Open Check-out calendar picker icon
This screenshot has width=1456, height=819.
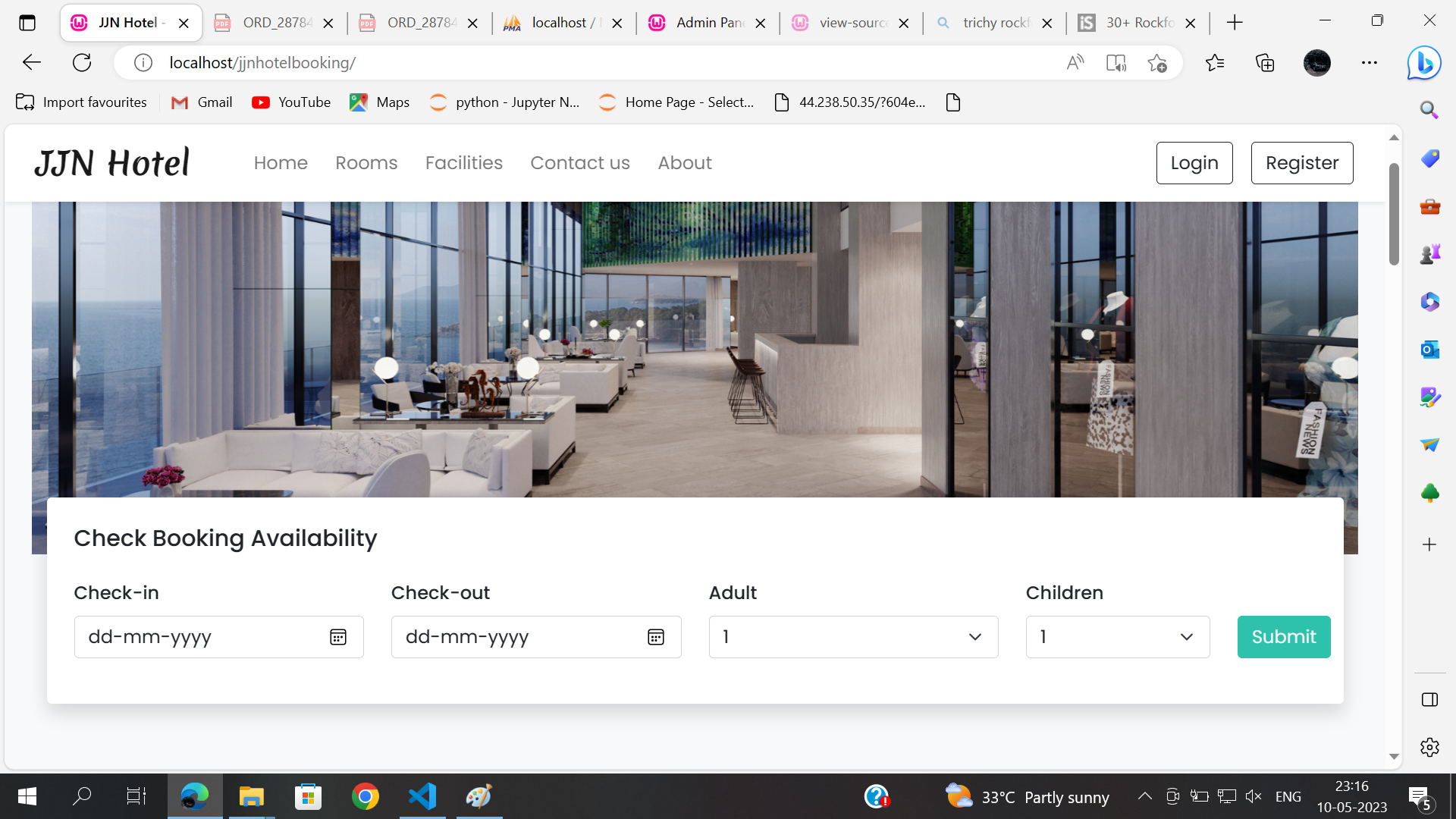[x=656, y=637]
